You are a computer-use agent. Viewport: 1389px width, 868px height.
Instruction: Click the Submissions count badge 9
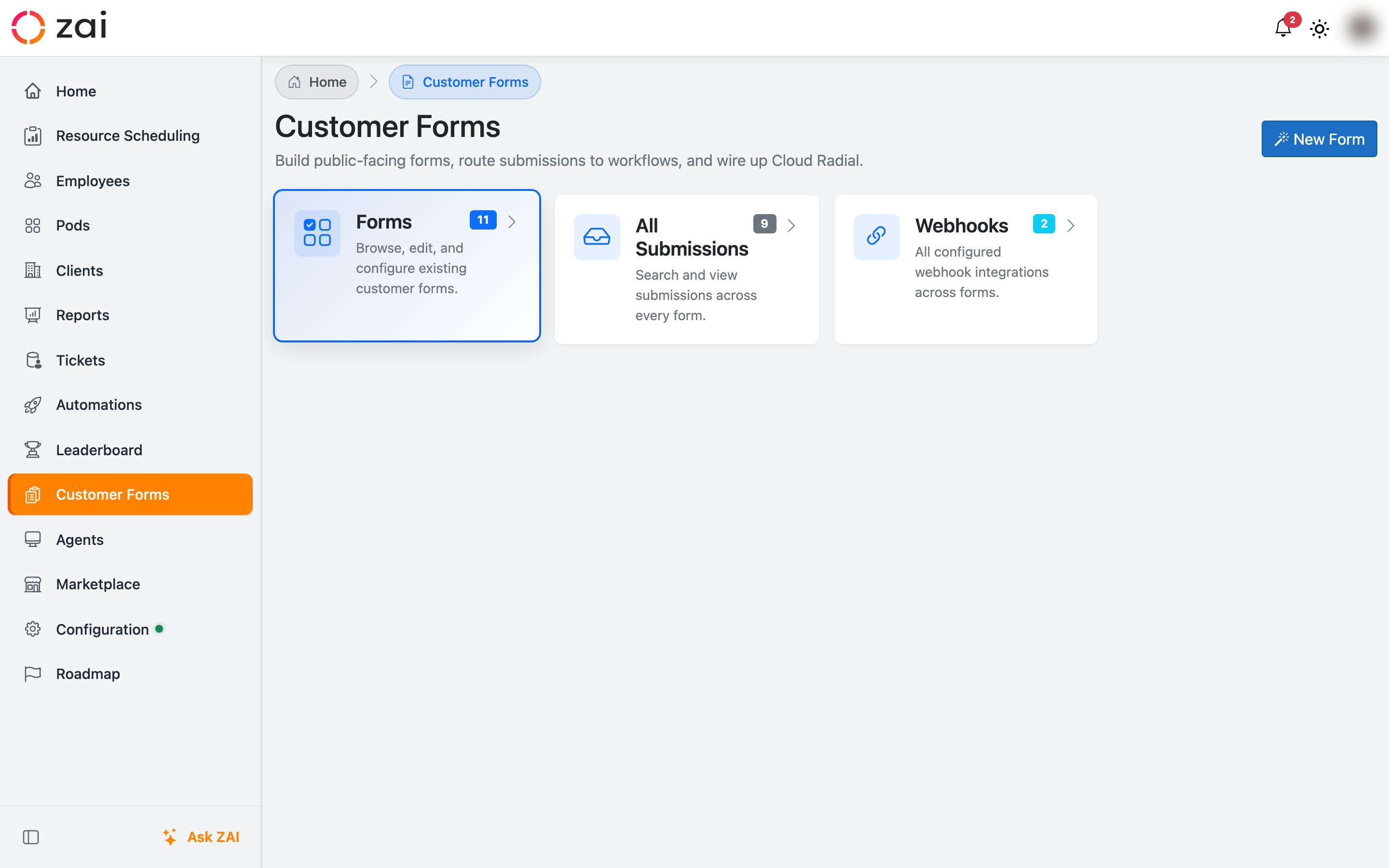click(764, 224)
